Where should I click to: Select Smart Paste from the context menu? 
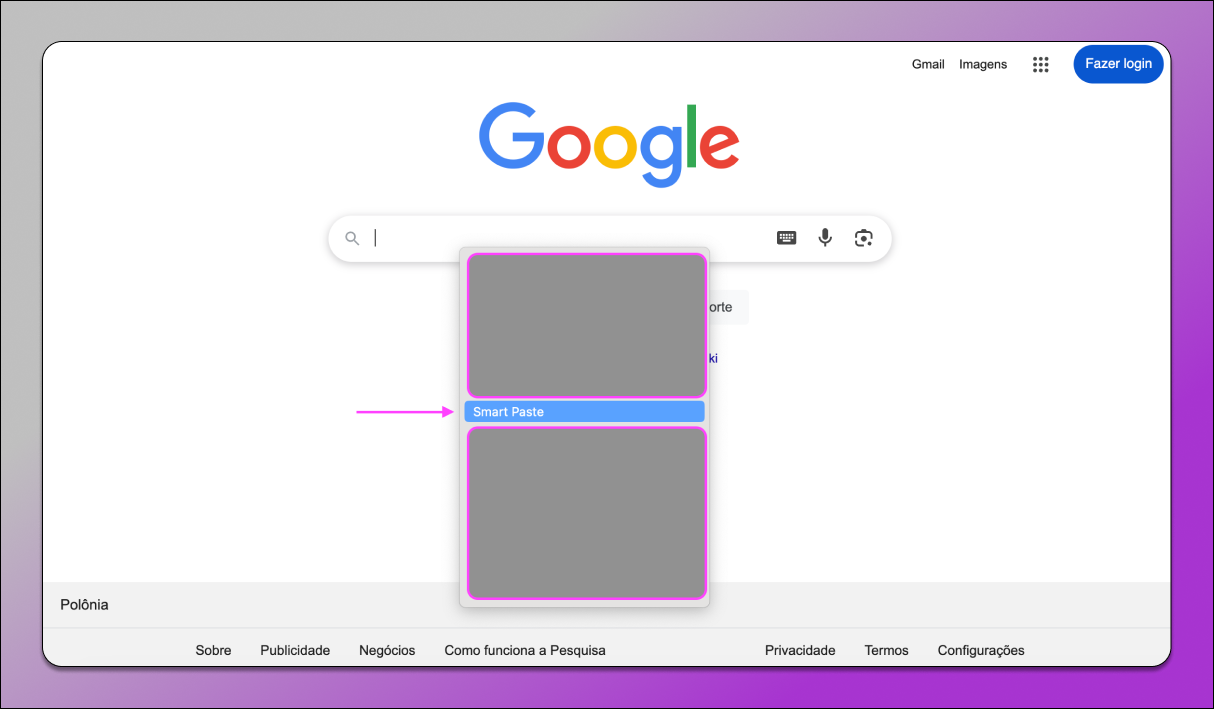584,412
